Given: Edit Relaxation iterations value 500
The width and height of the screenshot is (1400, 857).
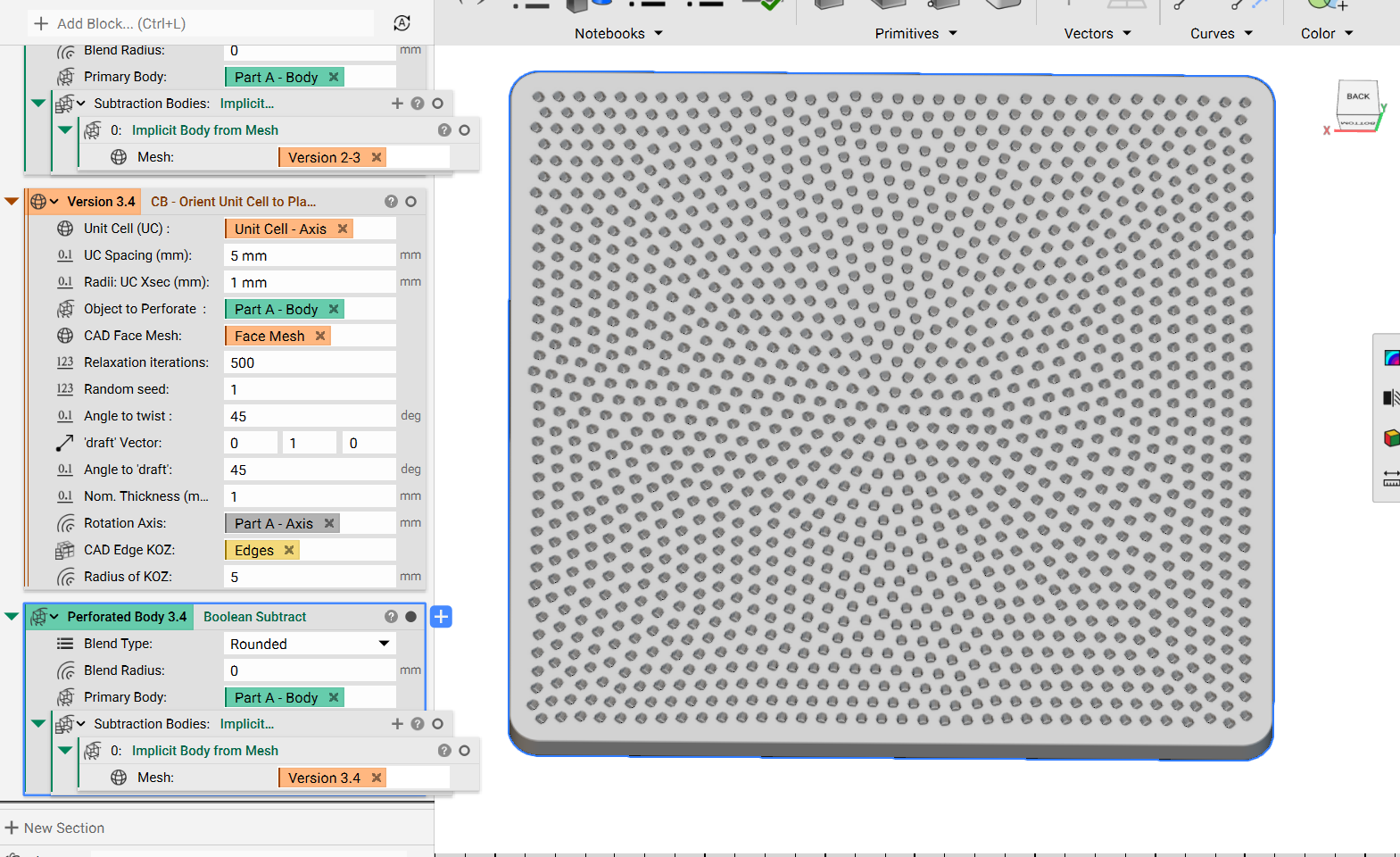Looking at the screenshot, I should [310, 362].
